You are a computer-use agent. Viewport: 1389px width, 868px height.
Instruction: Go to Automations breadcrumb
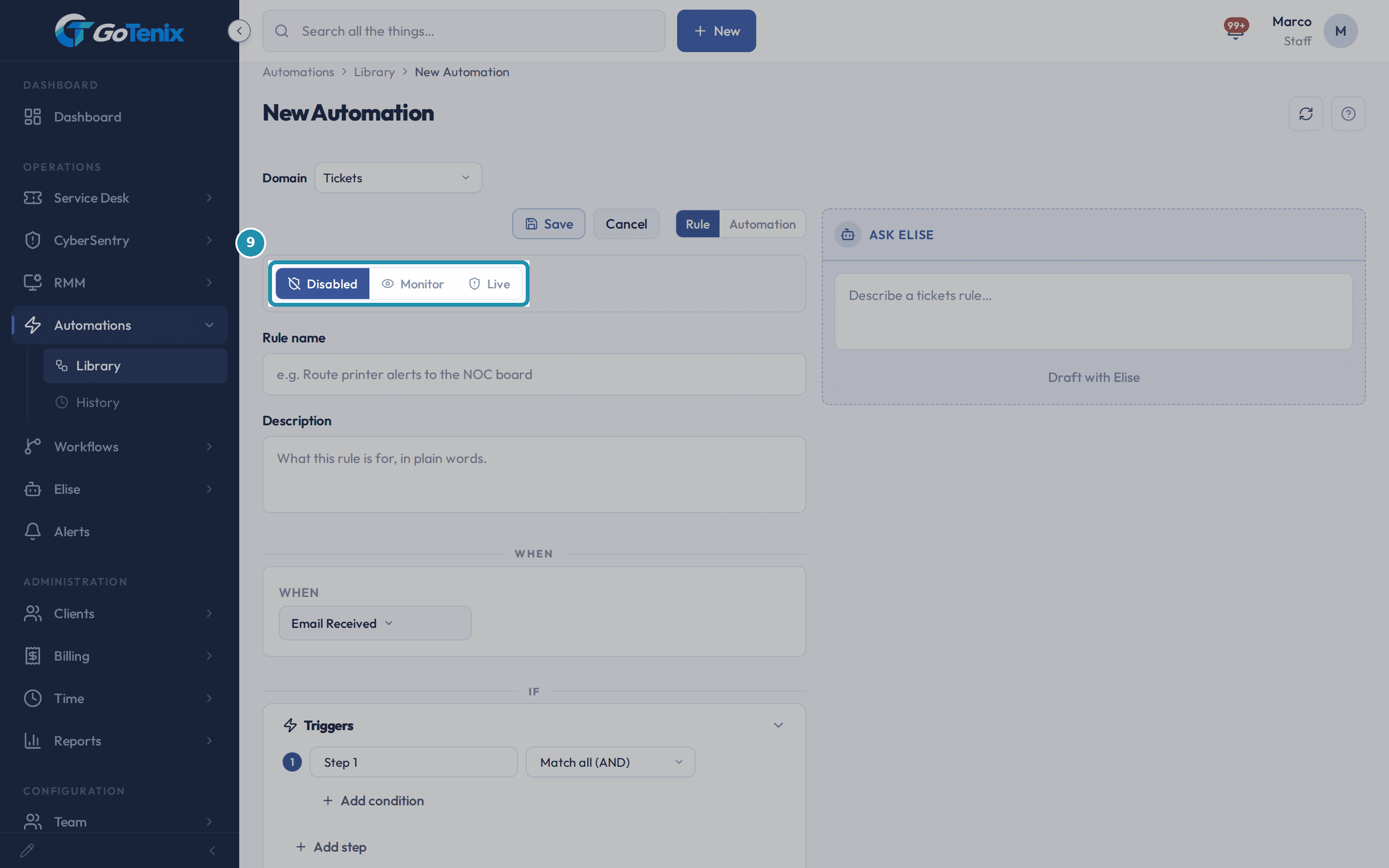point(298,72)
